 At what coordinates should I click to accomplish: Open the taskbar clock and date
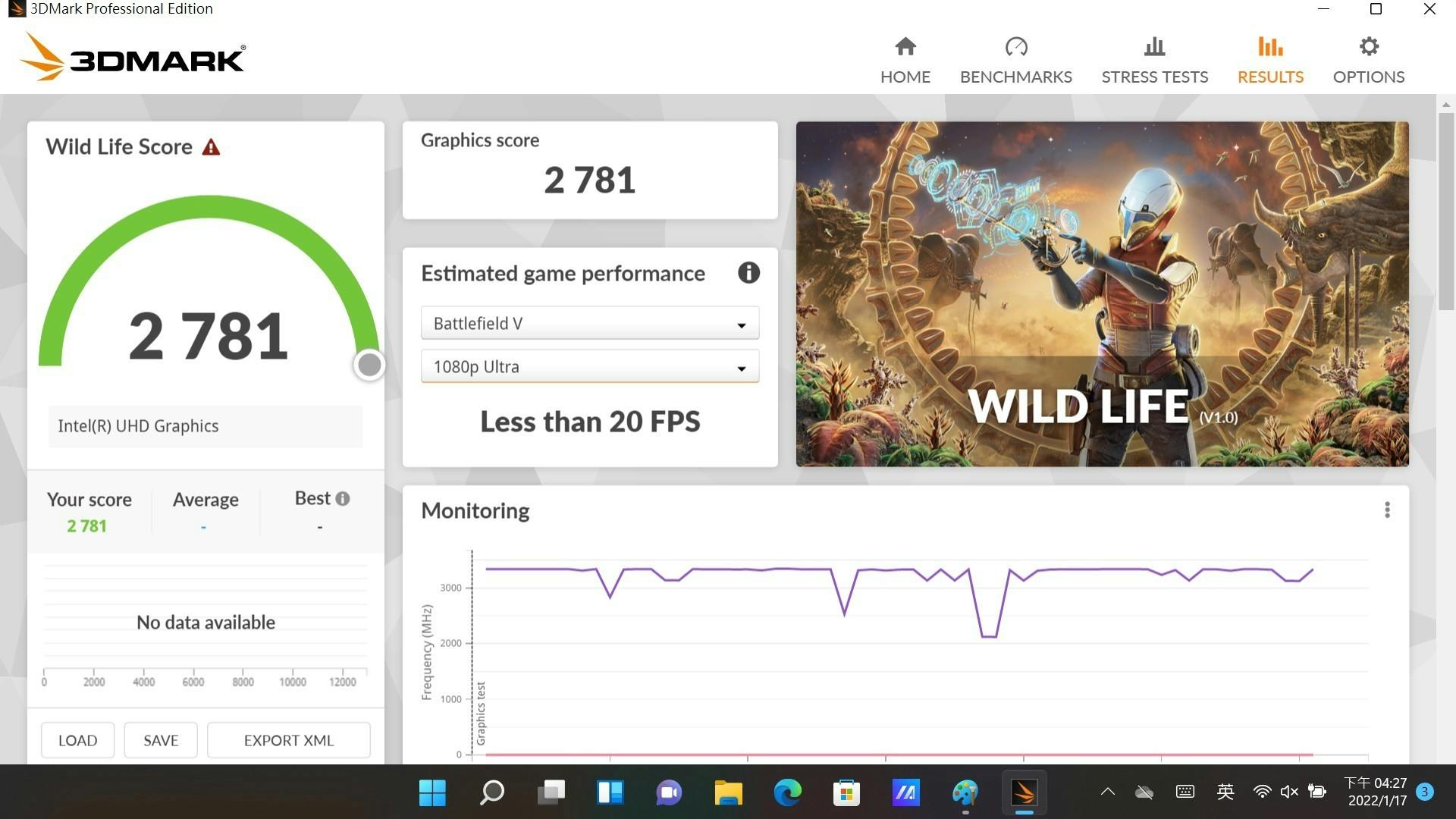tap(1376, 792)
